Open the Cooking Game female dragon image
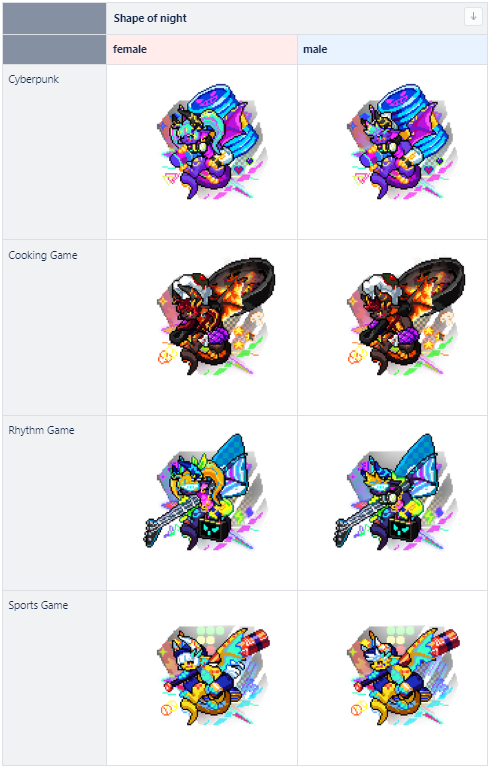This screenshot has width=490, height=768. coord(216,317)
